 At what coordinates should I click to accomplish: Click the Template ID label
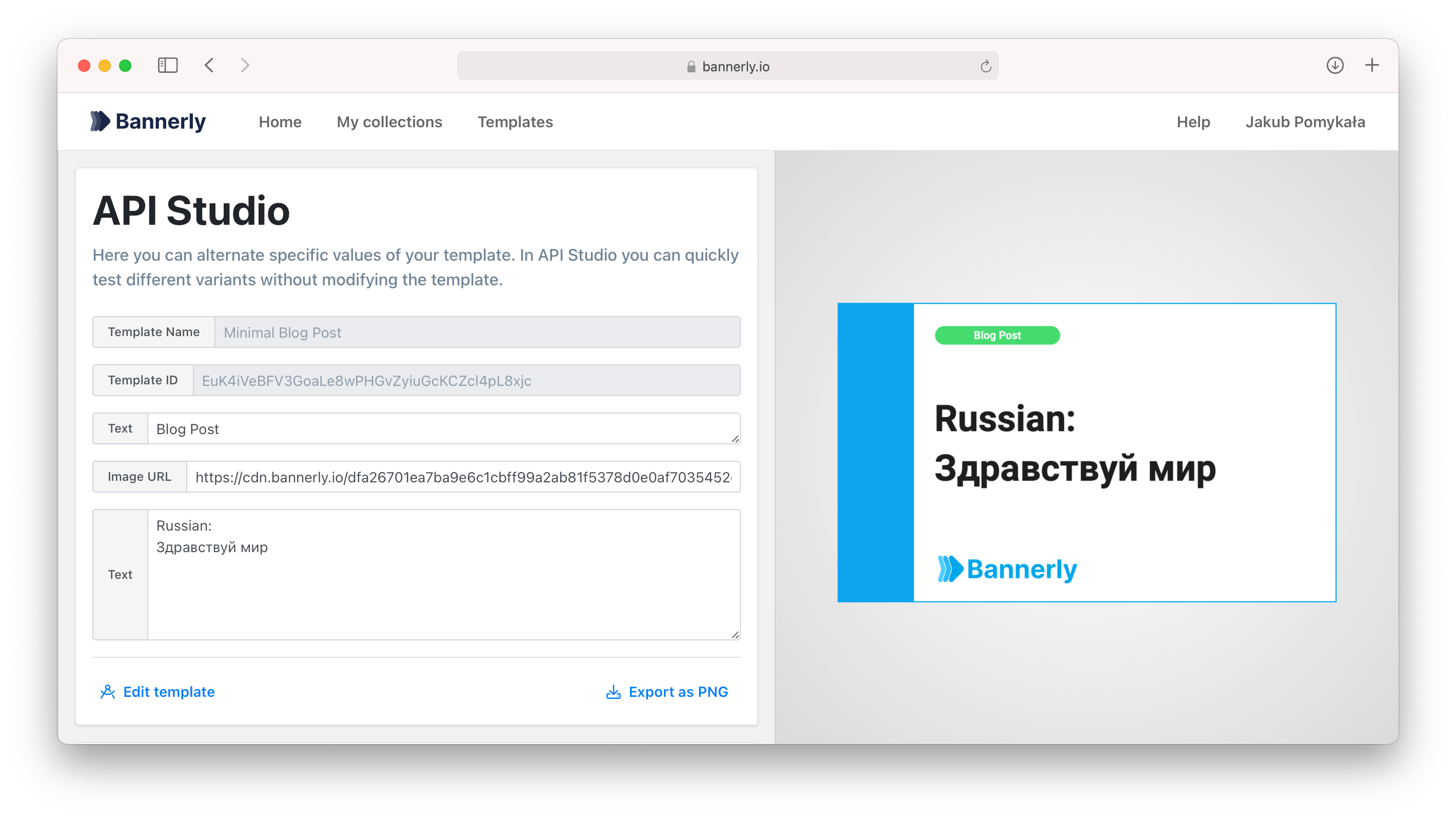click(143, 380)
